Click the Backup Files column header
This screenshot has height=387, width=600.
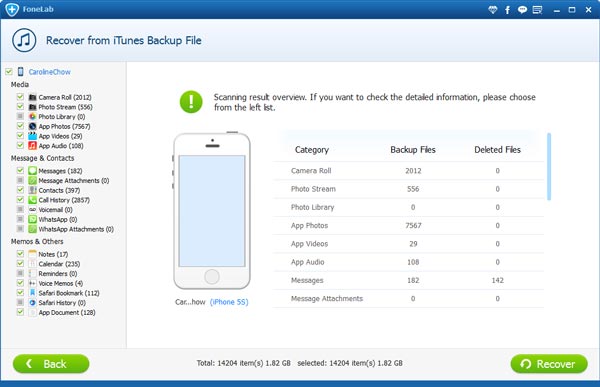pos(413,150)
